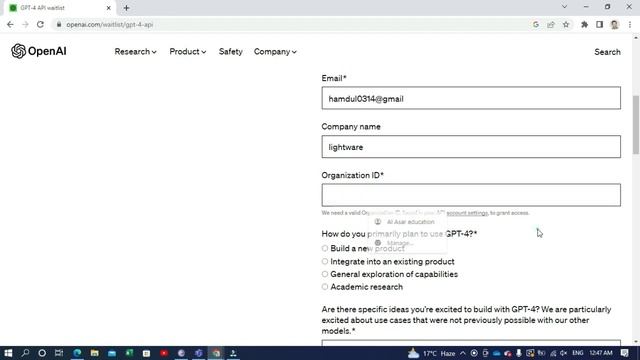This screenshot has width=640, height=360.
Task: Bookmark this page with the star icon
Action: click(x=566, y=24)
